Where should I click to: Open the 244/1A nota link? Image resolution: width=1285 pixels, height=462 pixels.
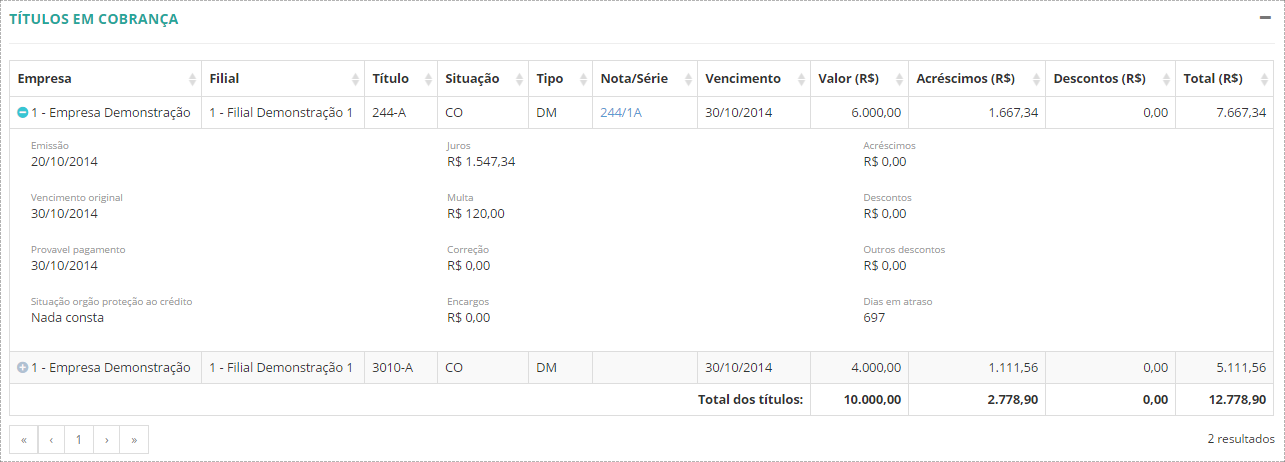point(620,113)
